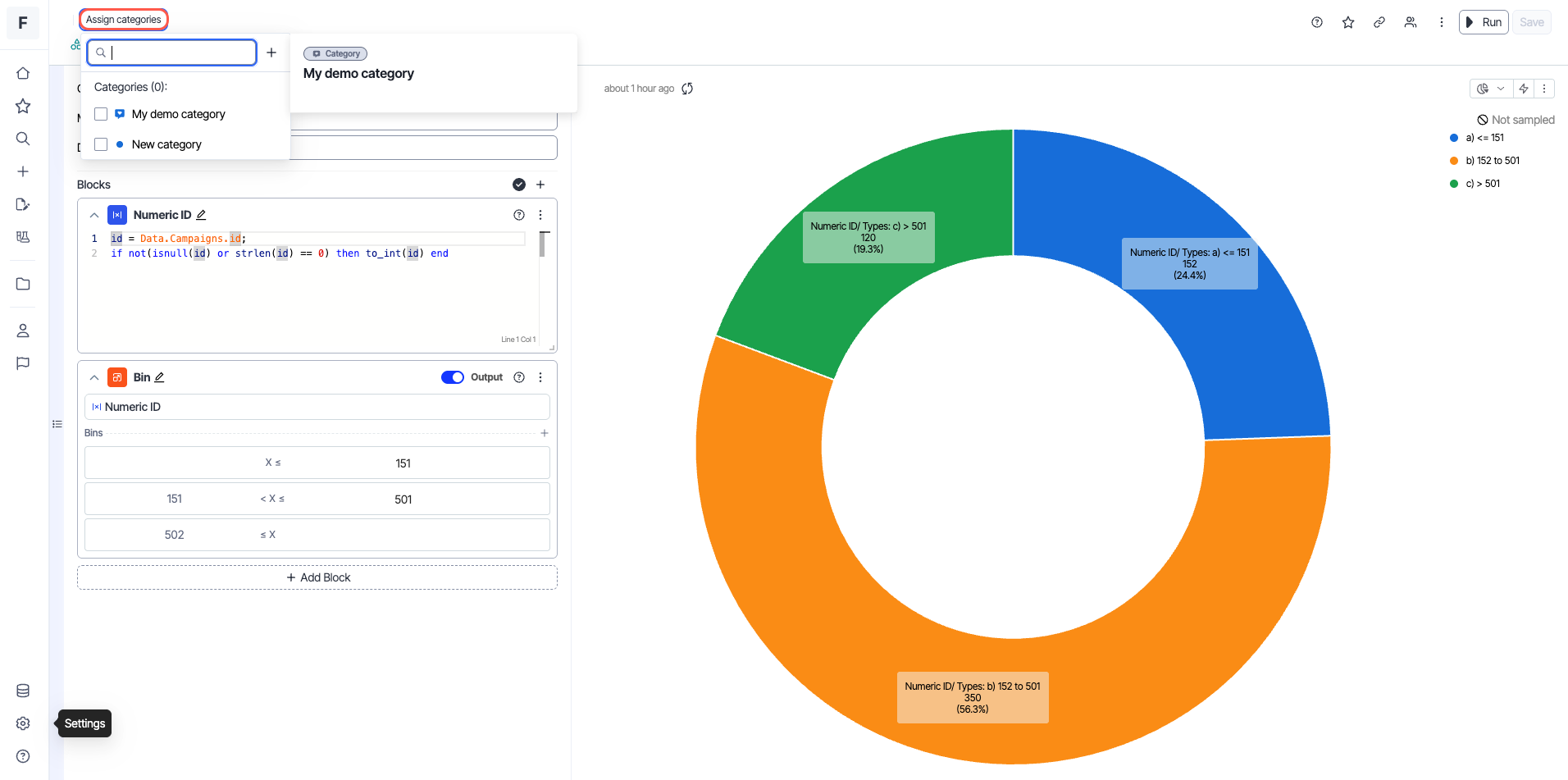Open the search icon in left sidebar
The image size is (1568, 780).
tap(23, 139)
